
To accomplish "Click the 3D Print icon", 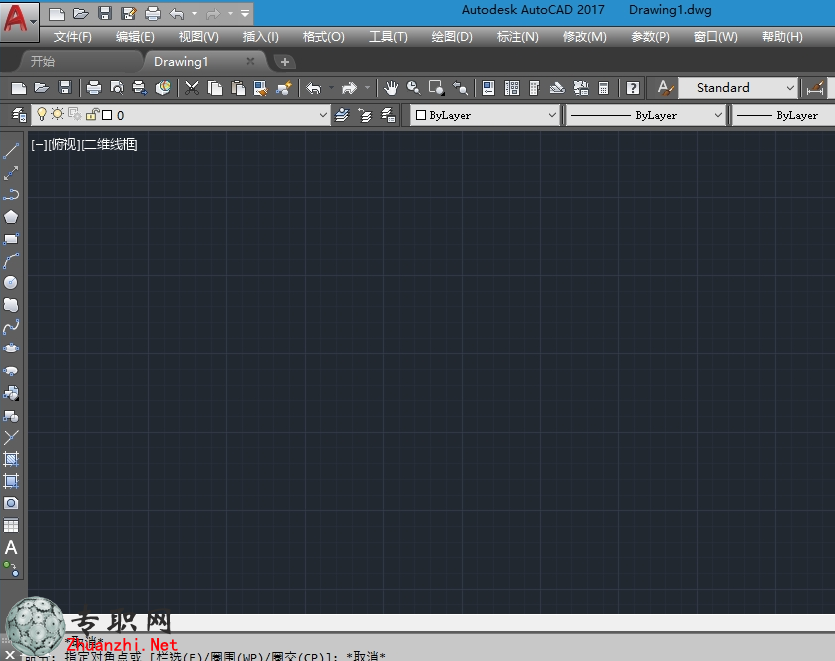I will pos(163,88).
